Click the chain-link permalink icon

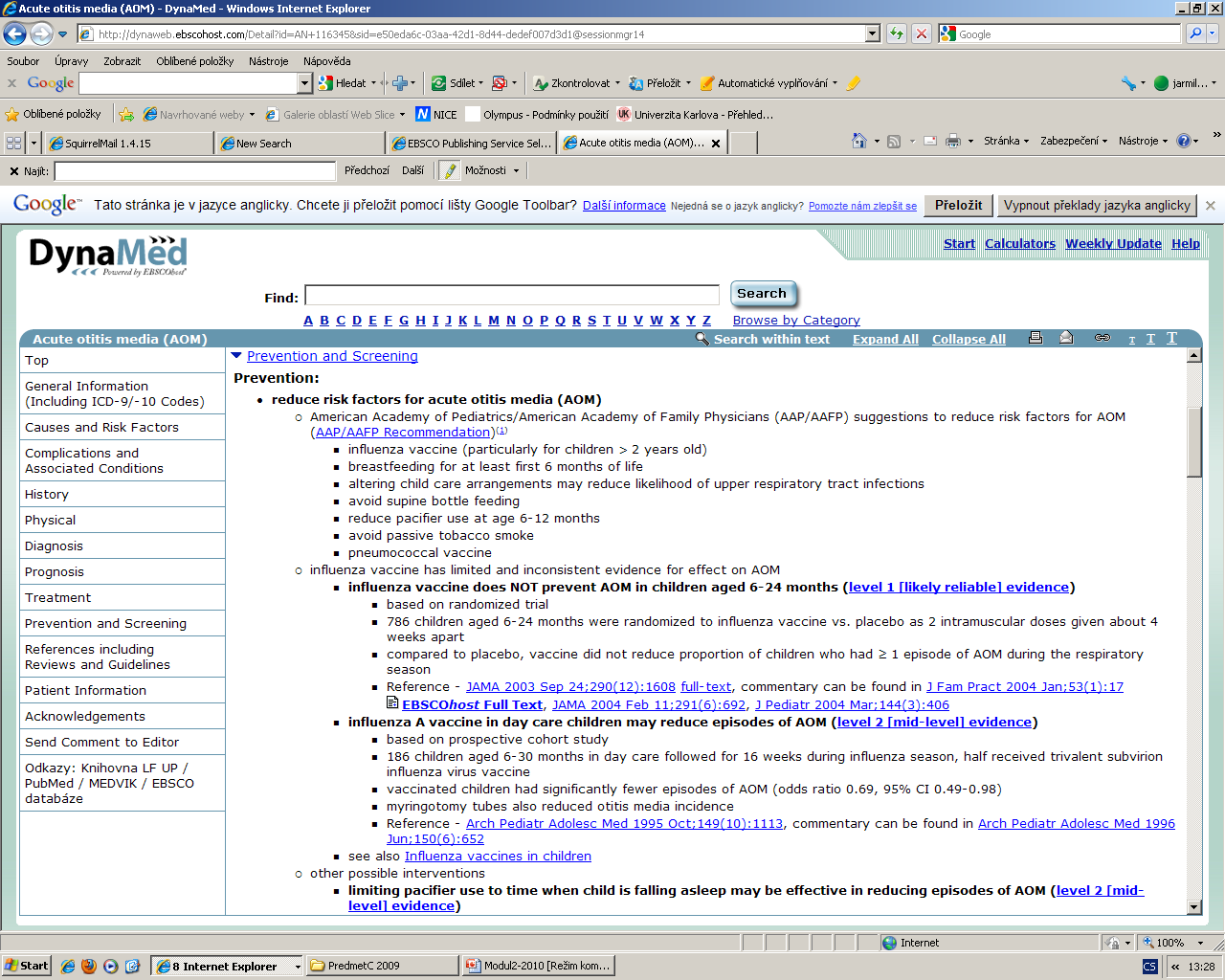(1102, 338)
